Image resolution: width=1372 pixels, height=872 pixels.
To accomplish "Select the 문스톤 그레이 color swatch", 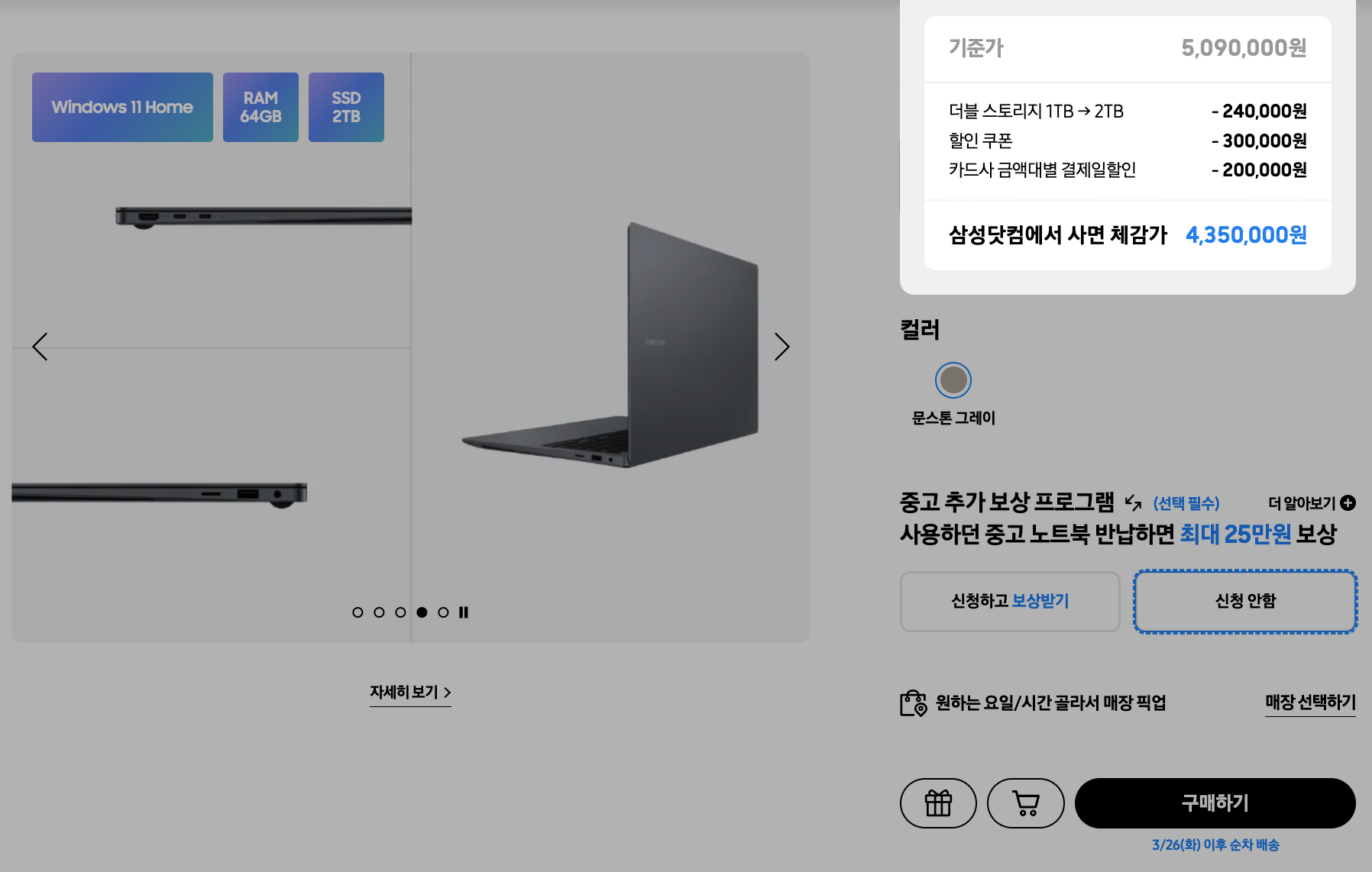I will click(x=953, y=380).
